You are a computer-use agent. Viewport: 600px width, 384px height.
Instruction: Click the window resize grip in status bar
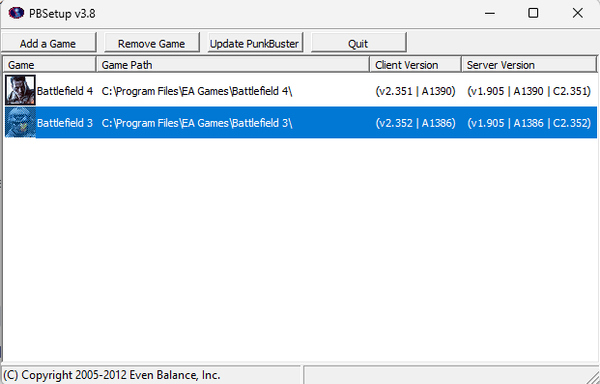pos(592,376)
